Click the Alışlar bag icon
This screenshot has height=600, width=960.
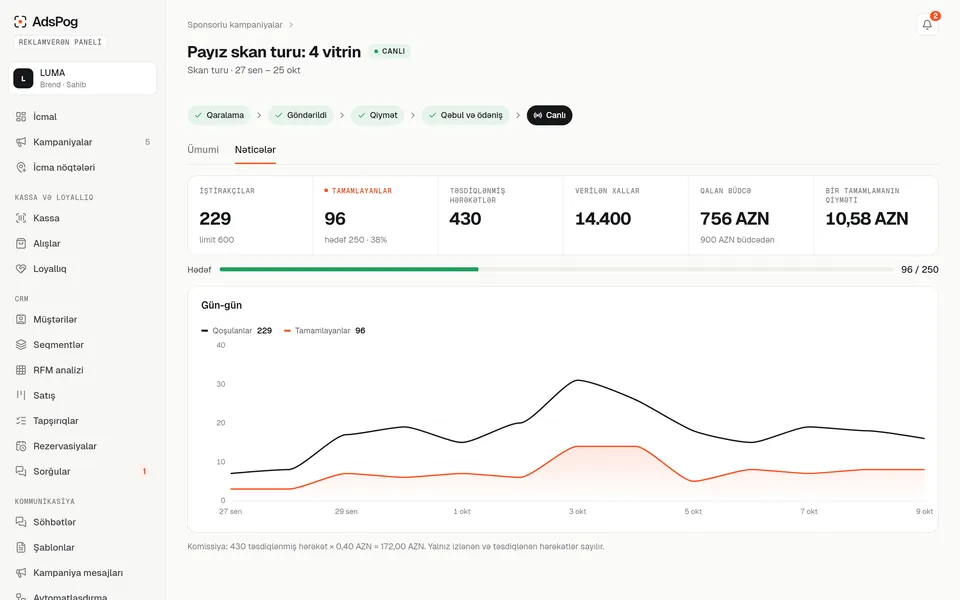point(21,243)
